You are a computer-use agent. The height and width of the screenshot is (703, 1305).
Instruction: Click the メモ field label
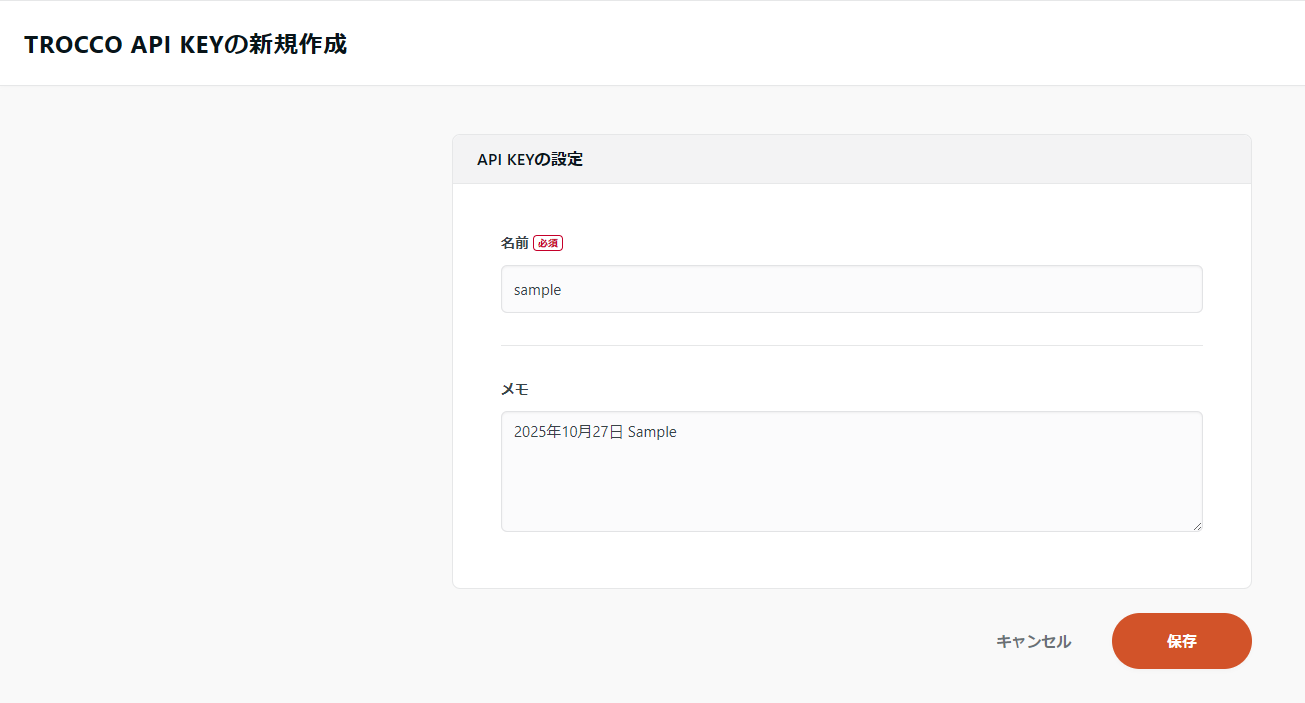514,389
